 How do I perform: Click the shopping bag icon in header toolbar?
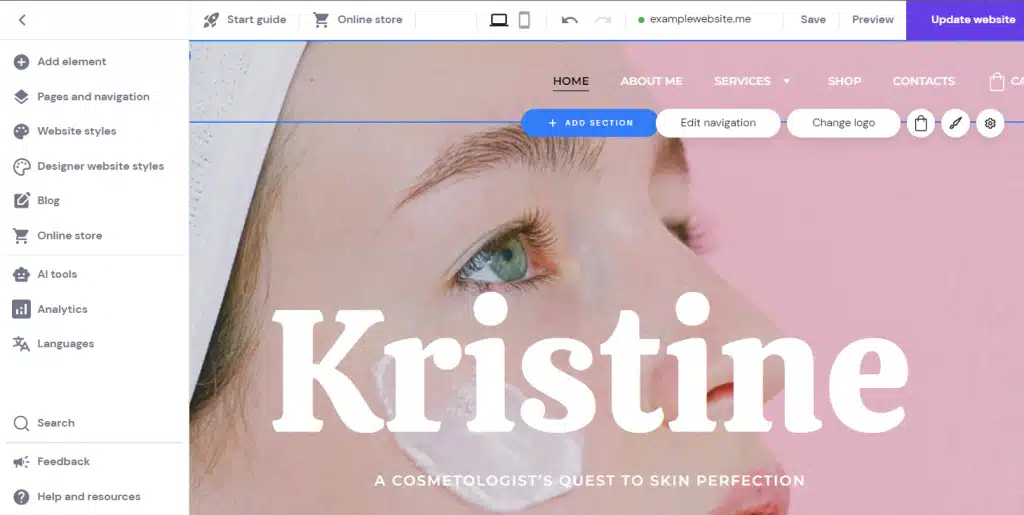[x=921, y=123]
